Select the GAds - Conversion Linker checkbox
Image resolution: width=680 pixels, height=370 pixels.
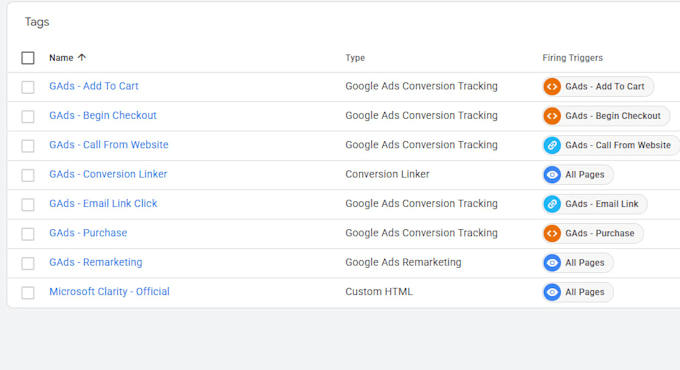pyautogui.click(x=28, y=175)
